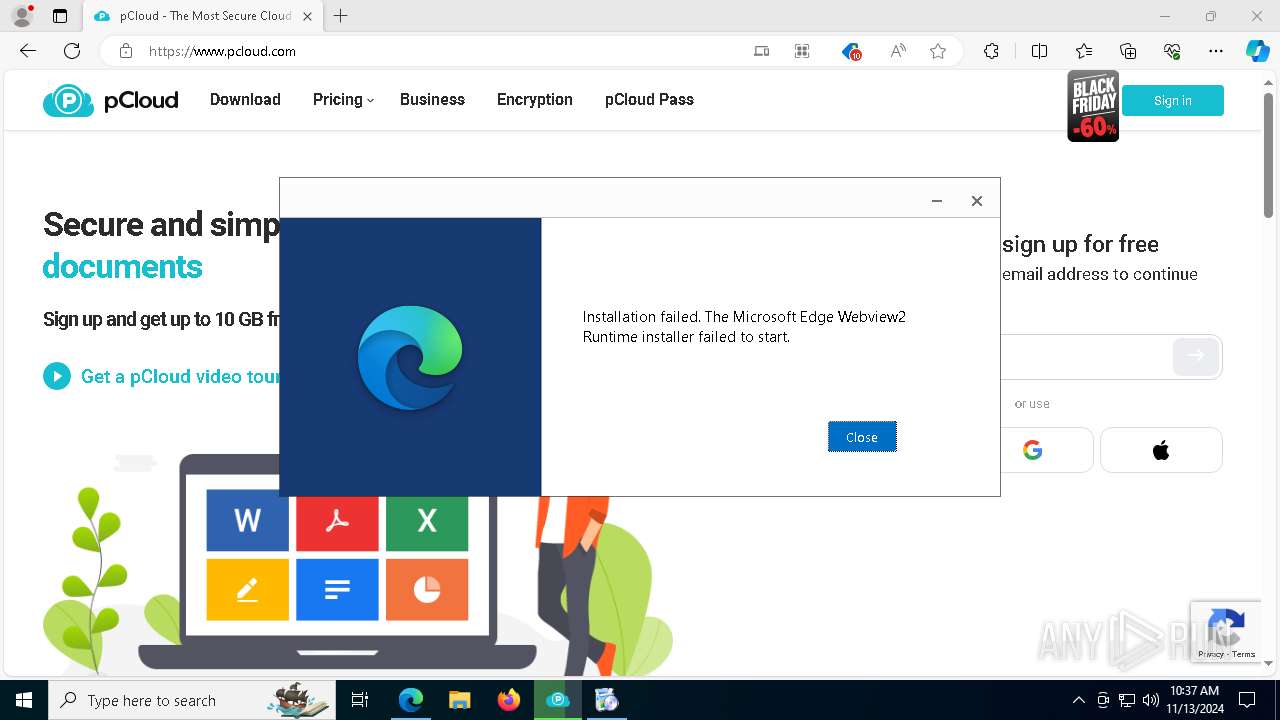
Task: Click the installer icon in taskbar
Action: click(x=607, y=700)
